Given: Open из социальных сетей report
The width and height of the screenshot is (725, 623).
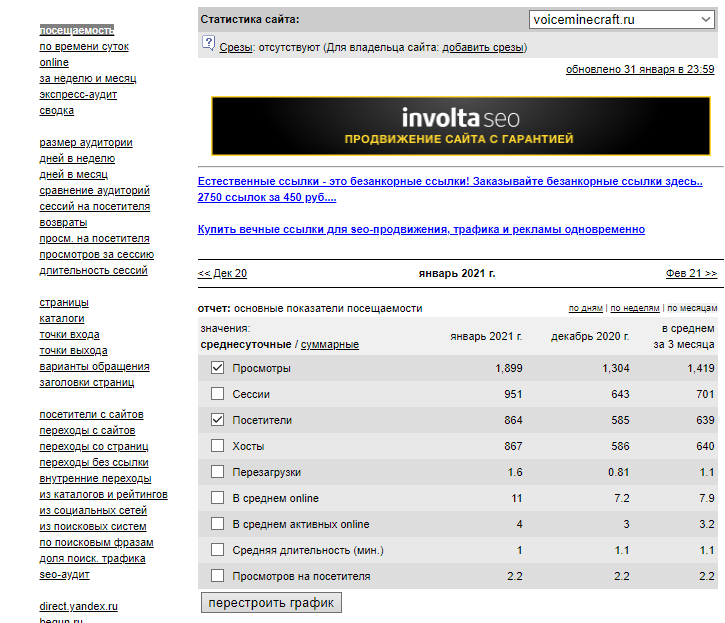Looking at the screenshot, I should tap(93, 511).
